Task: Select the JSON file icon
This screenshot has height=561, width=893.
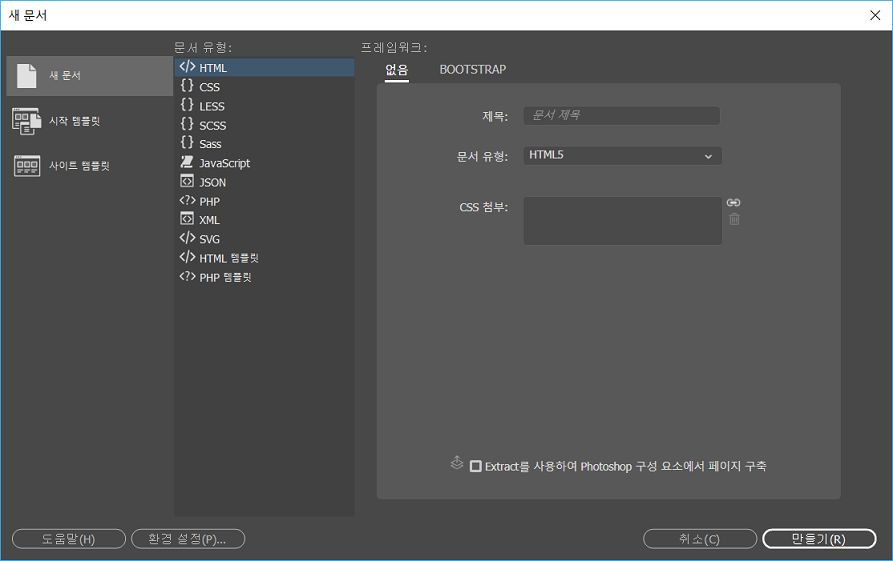Action: coord(187,181)
